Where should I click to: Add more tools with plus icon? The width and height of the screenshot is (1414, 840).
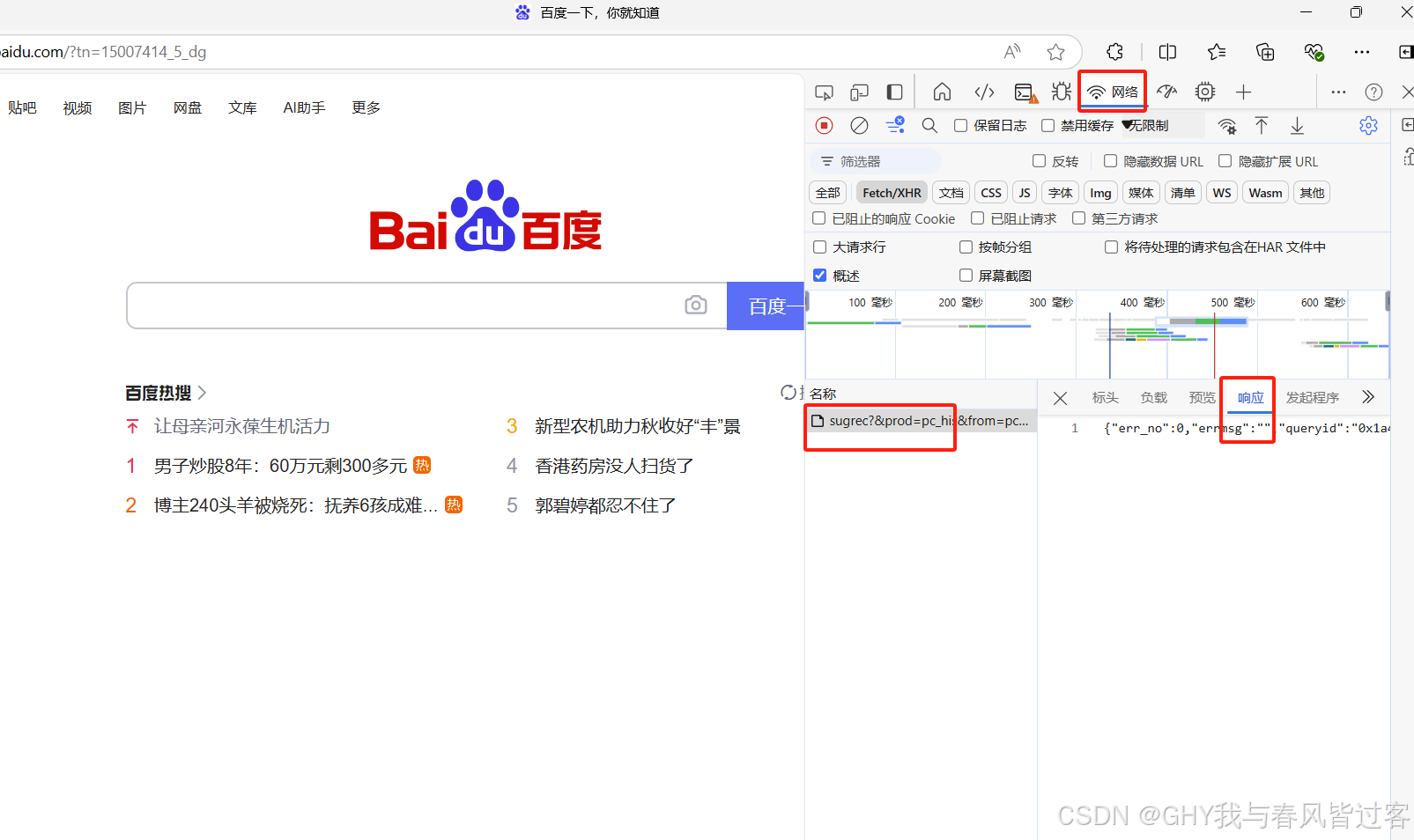coord(1243,92)
